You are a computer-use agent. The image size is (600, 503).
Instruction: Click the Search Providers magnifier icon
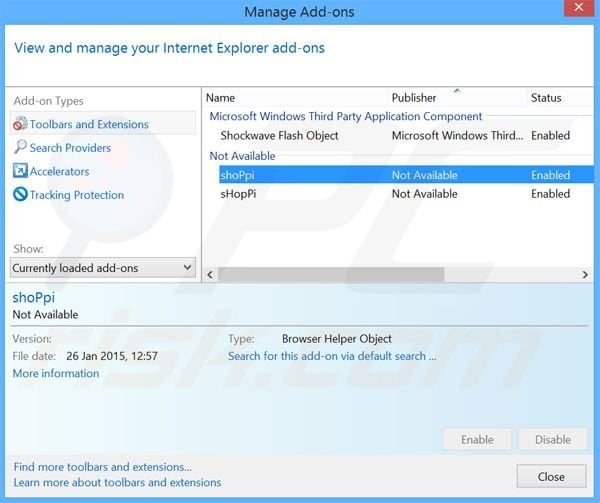click(x=20, y=147)
